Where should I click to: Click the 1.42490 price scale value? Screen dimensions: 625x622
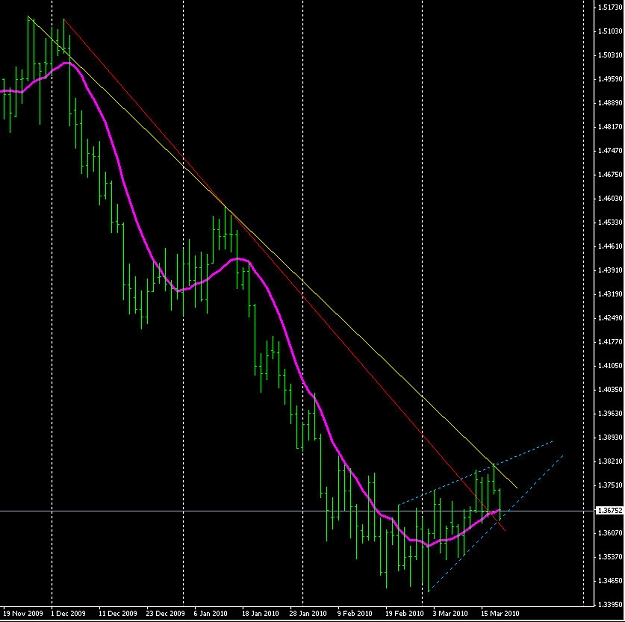click(610, 318)
